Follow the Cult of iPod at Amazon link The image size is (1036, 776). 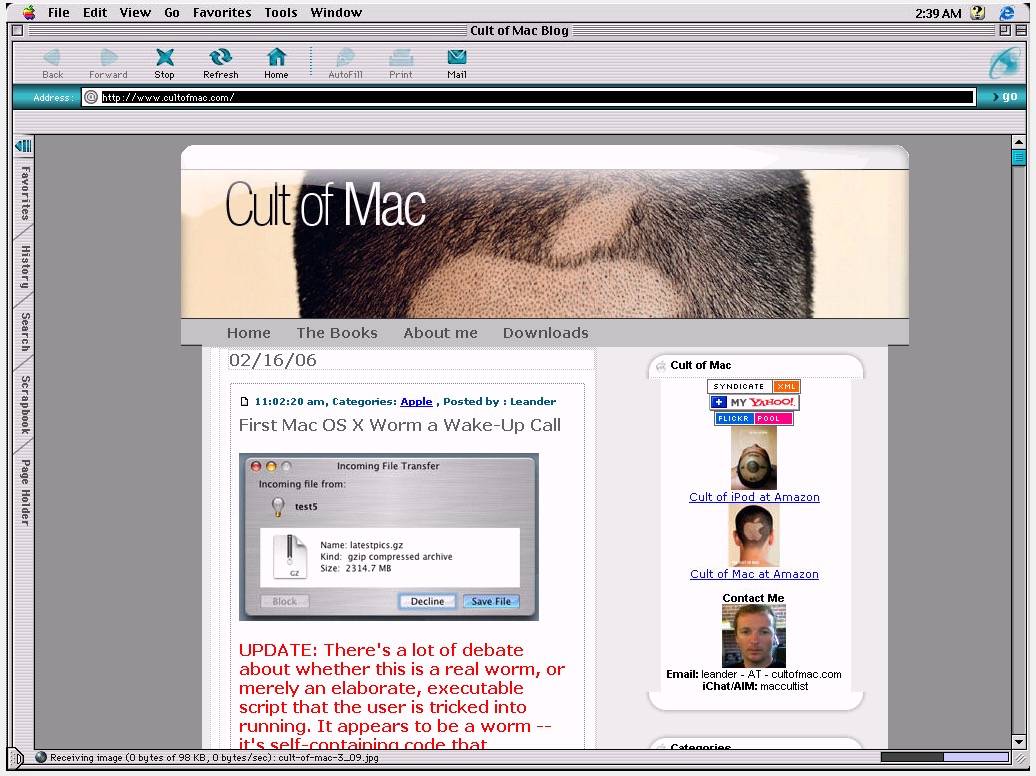point(754,497)
